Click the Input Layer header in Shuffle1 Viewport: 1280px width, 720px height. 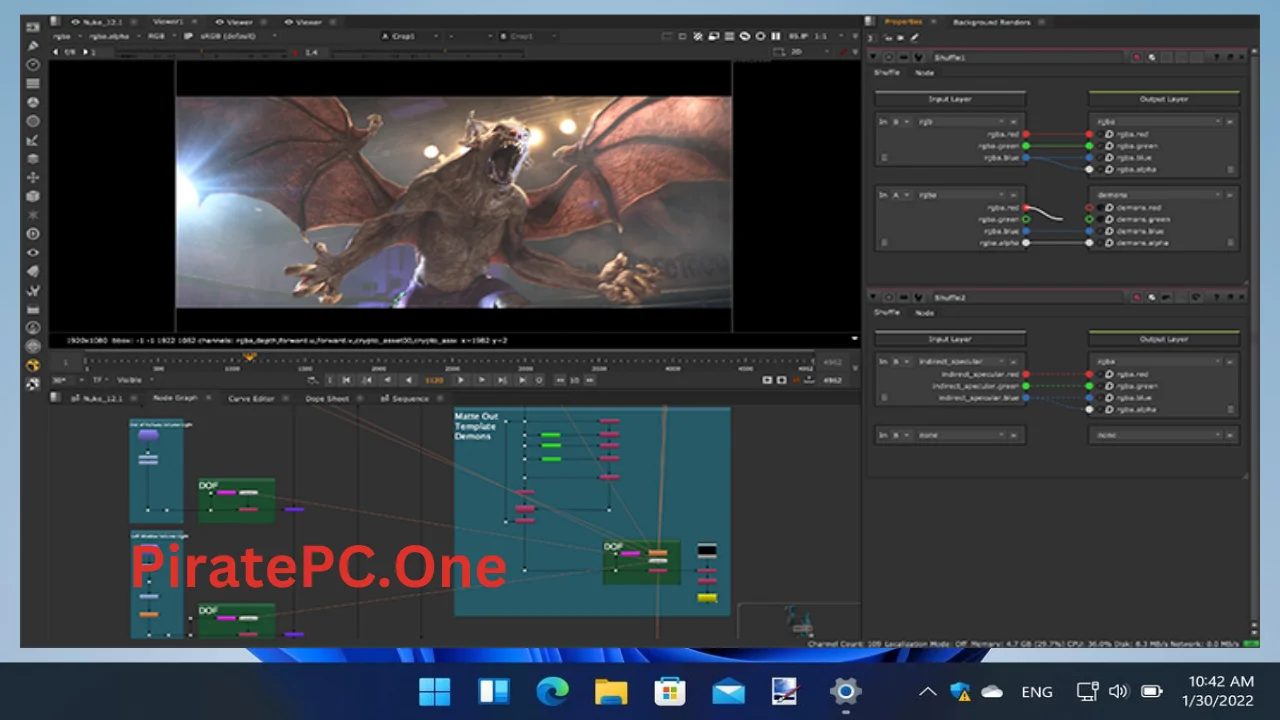pos(950,99)
